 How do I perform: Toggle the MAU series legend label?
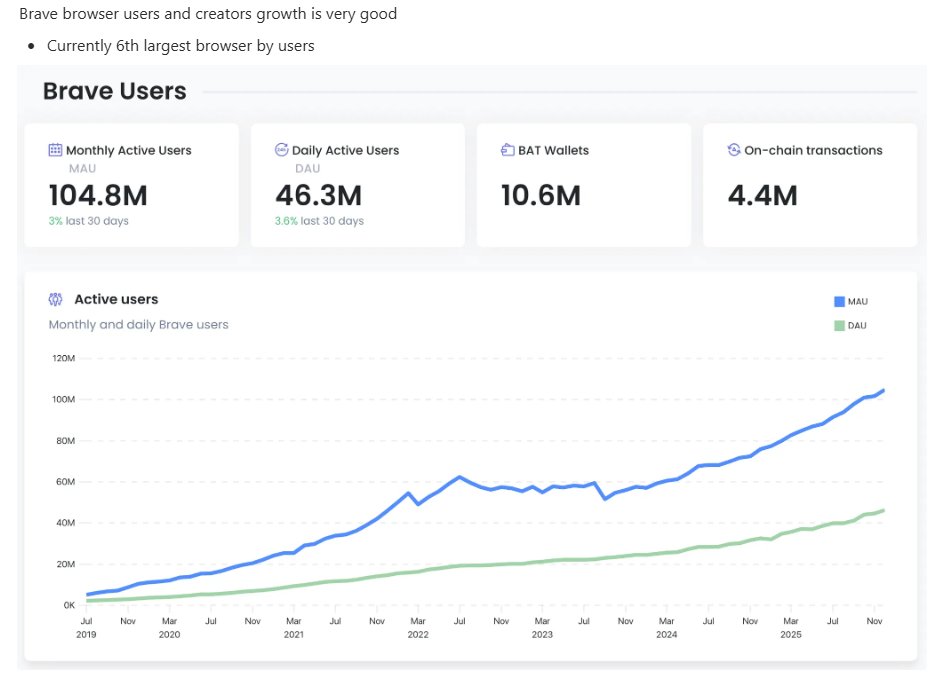(x=858, y=301)
